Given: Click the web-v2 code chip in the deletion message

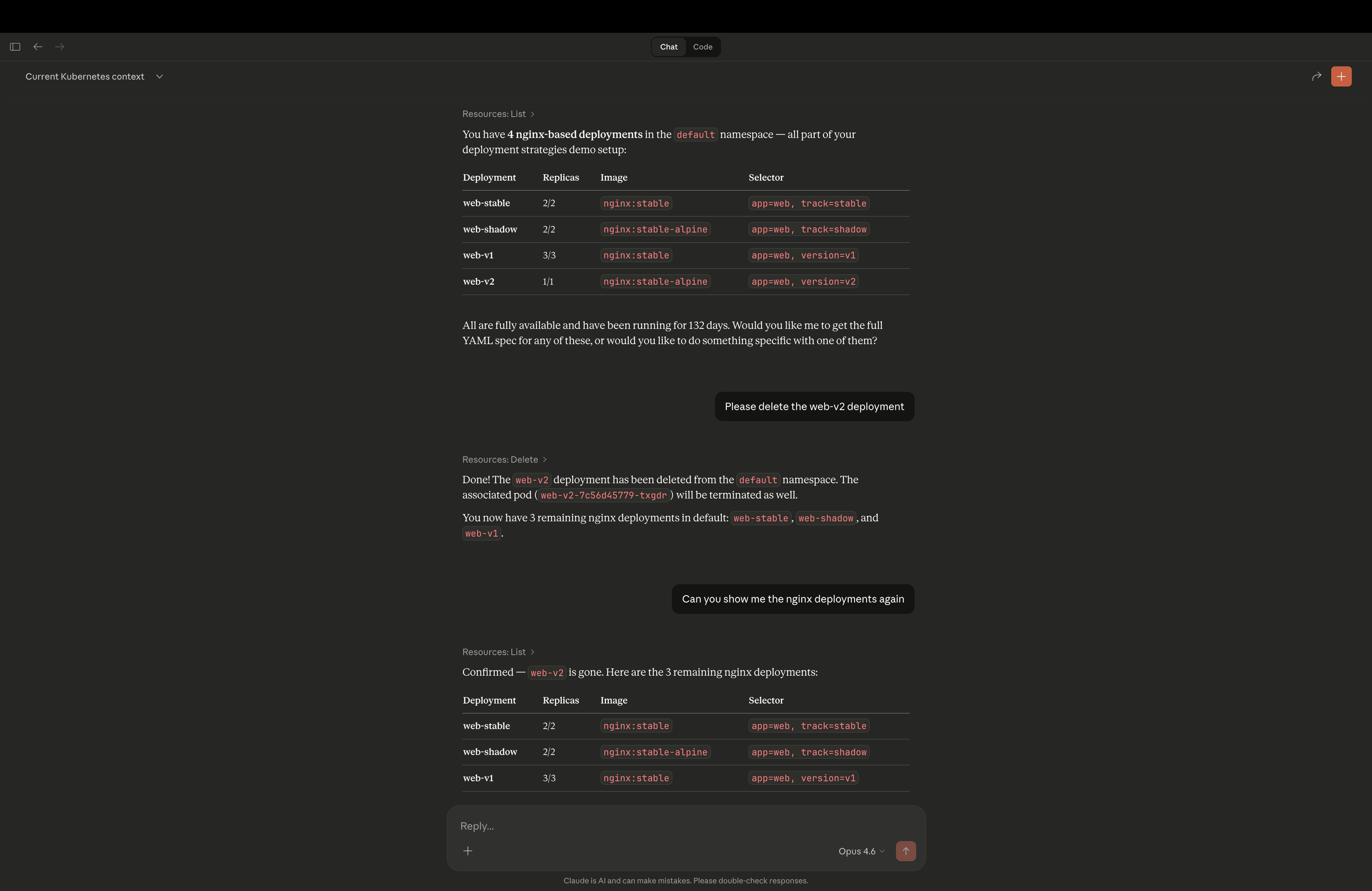Looking at the screenshot, I should click(532, 479).
